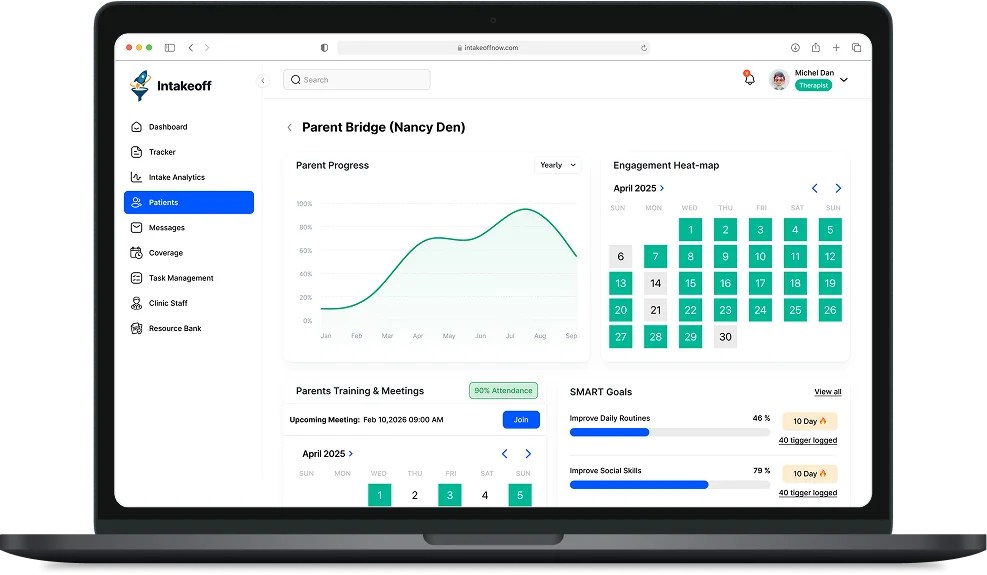
Task: Join the upcoming meeting
Action: tap(521, 419)
